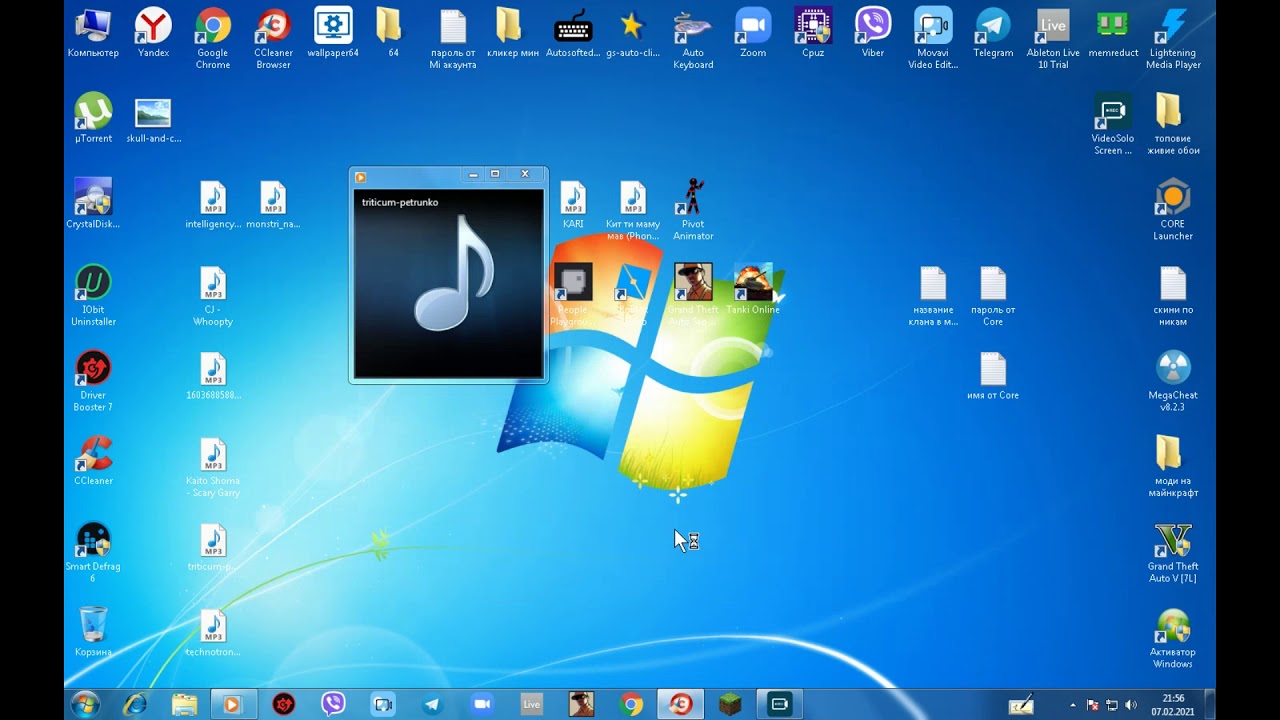Open топовие живие обои folder
The width and height of the screenshot is (1280, 720).
coord(1173,125)
